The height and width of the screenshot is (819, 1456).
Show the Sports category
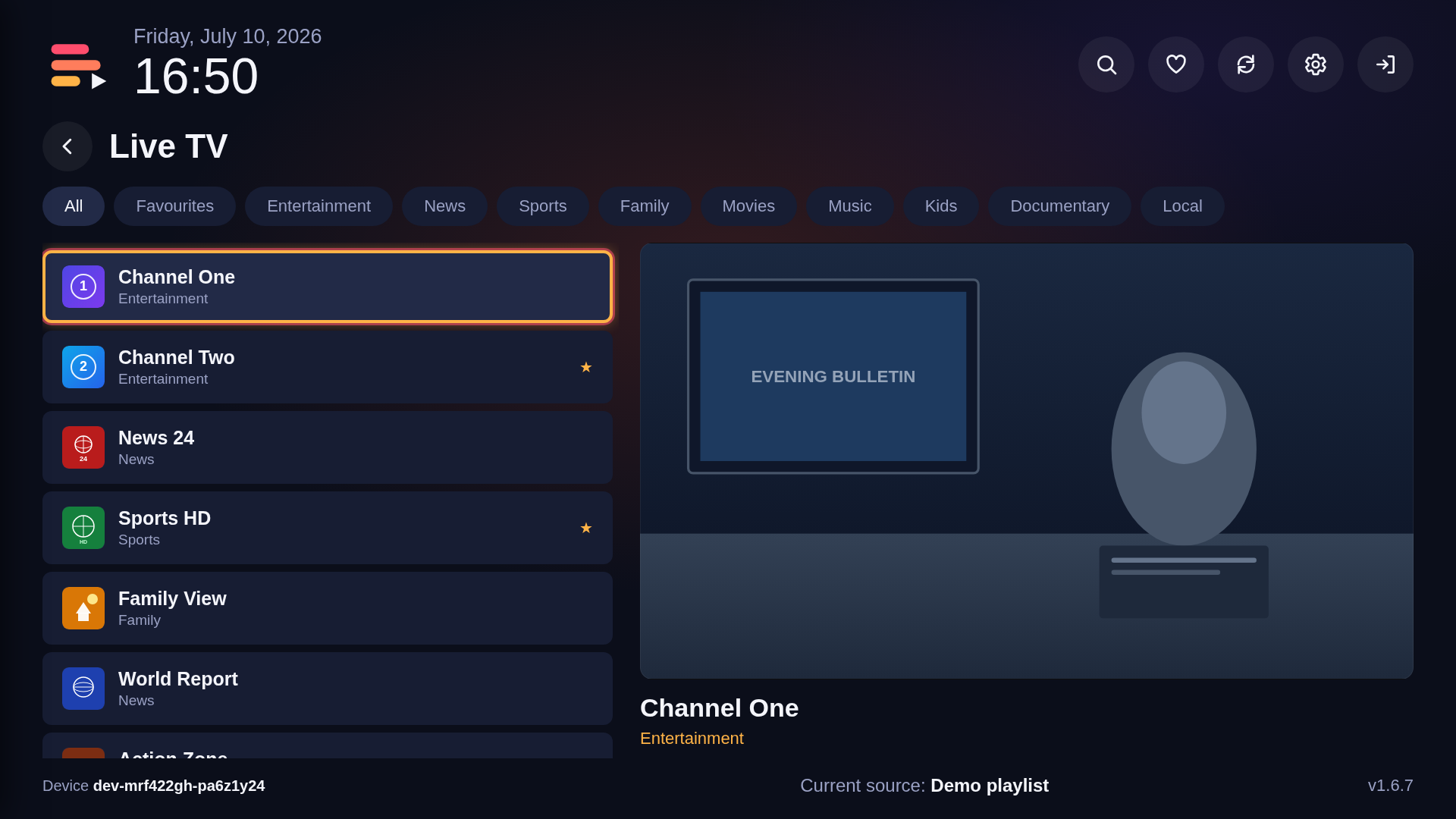(543, 206)
